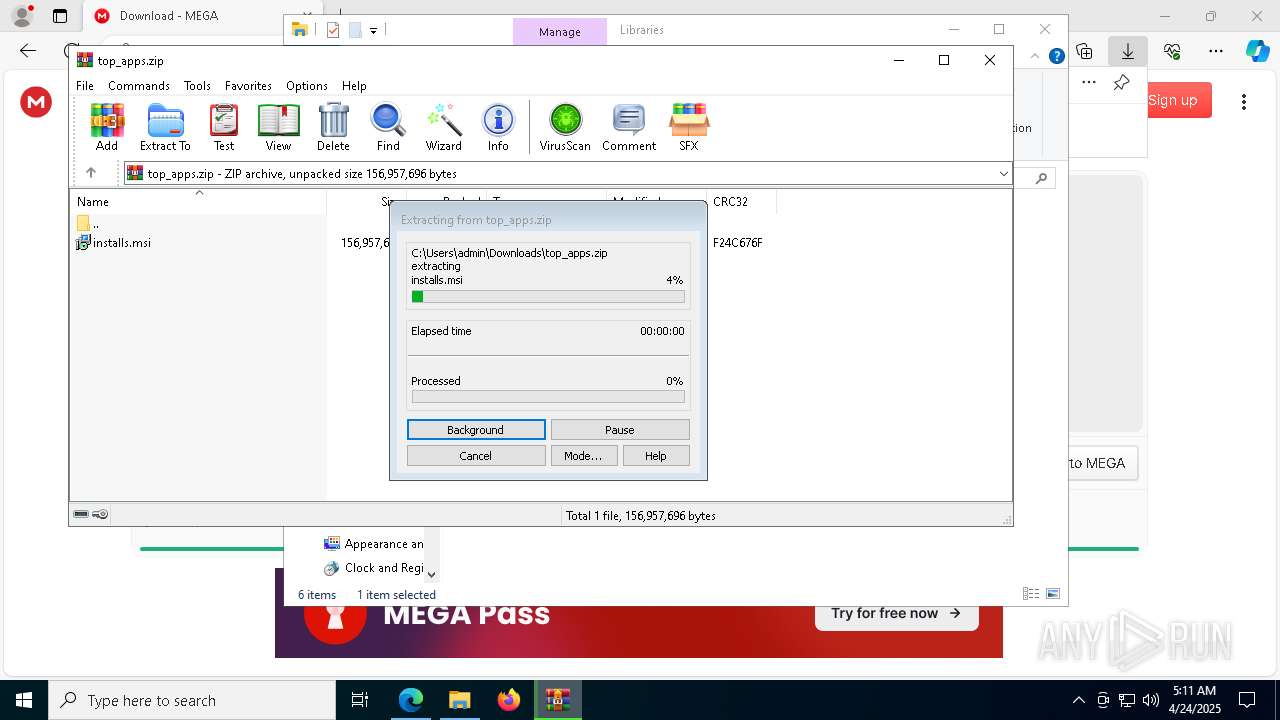Show hidden system tray icons
1280x720 pixels.
(x=1078, y=700)
